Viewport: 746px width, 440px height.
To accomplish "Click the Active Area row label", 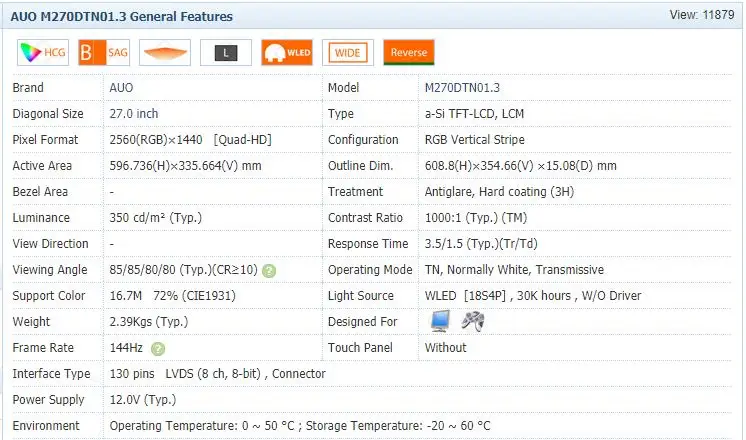I will (42, 166).
